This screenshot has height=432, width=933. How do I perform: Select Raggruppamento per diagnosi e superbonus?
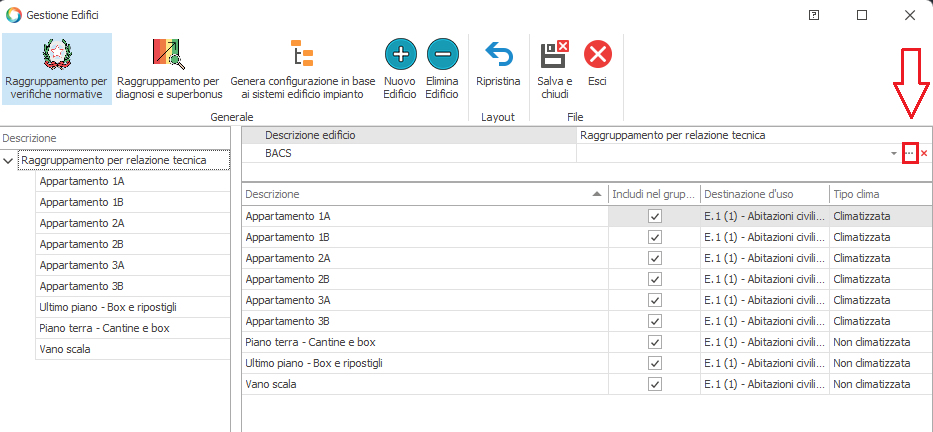point(167,53)
